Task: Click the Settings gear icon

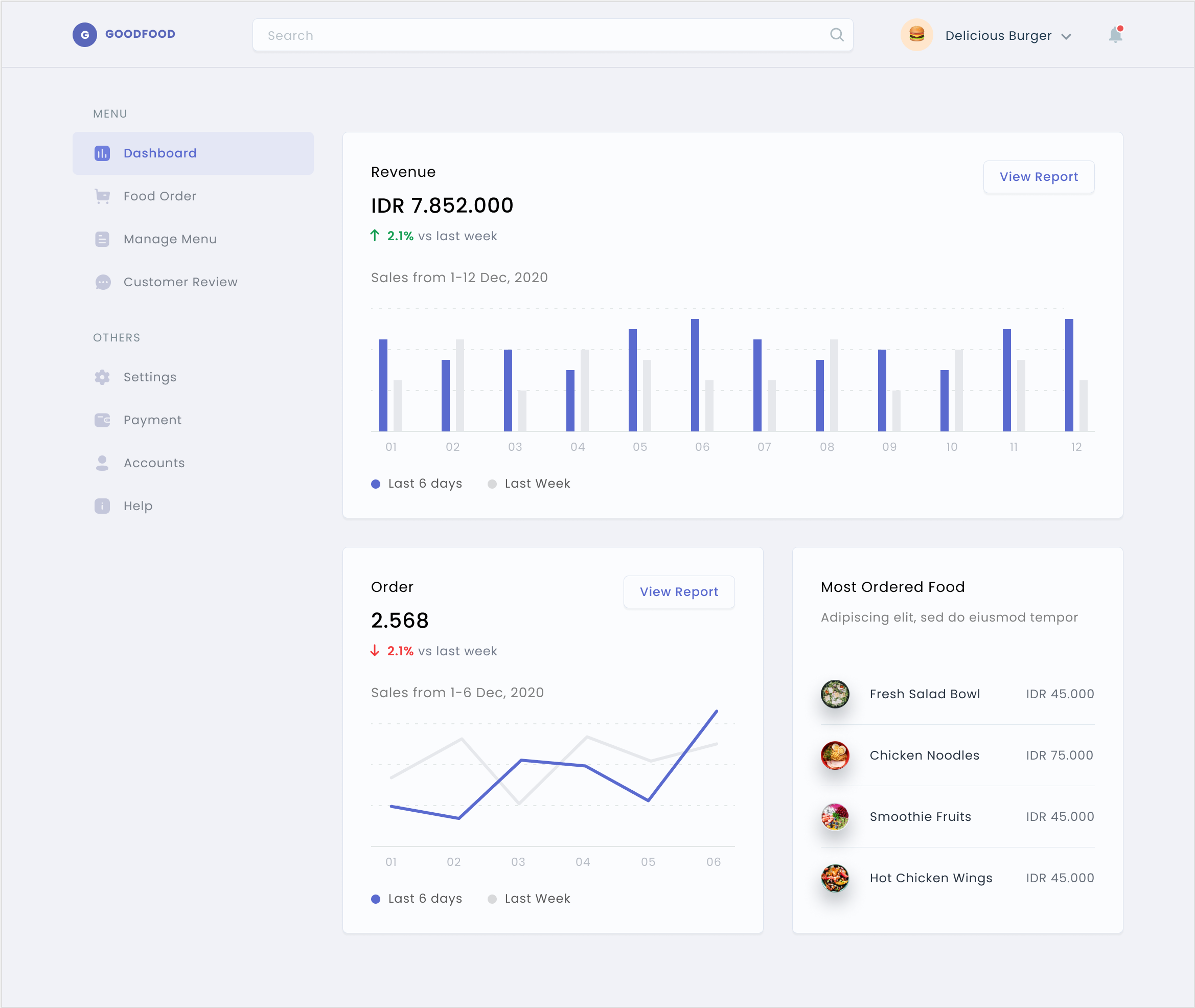Action: (x=102, y=377)
